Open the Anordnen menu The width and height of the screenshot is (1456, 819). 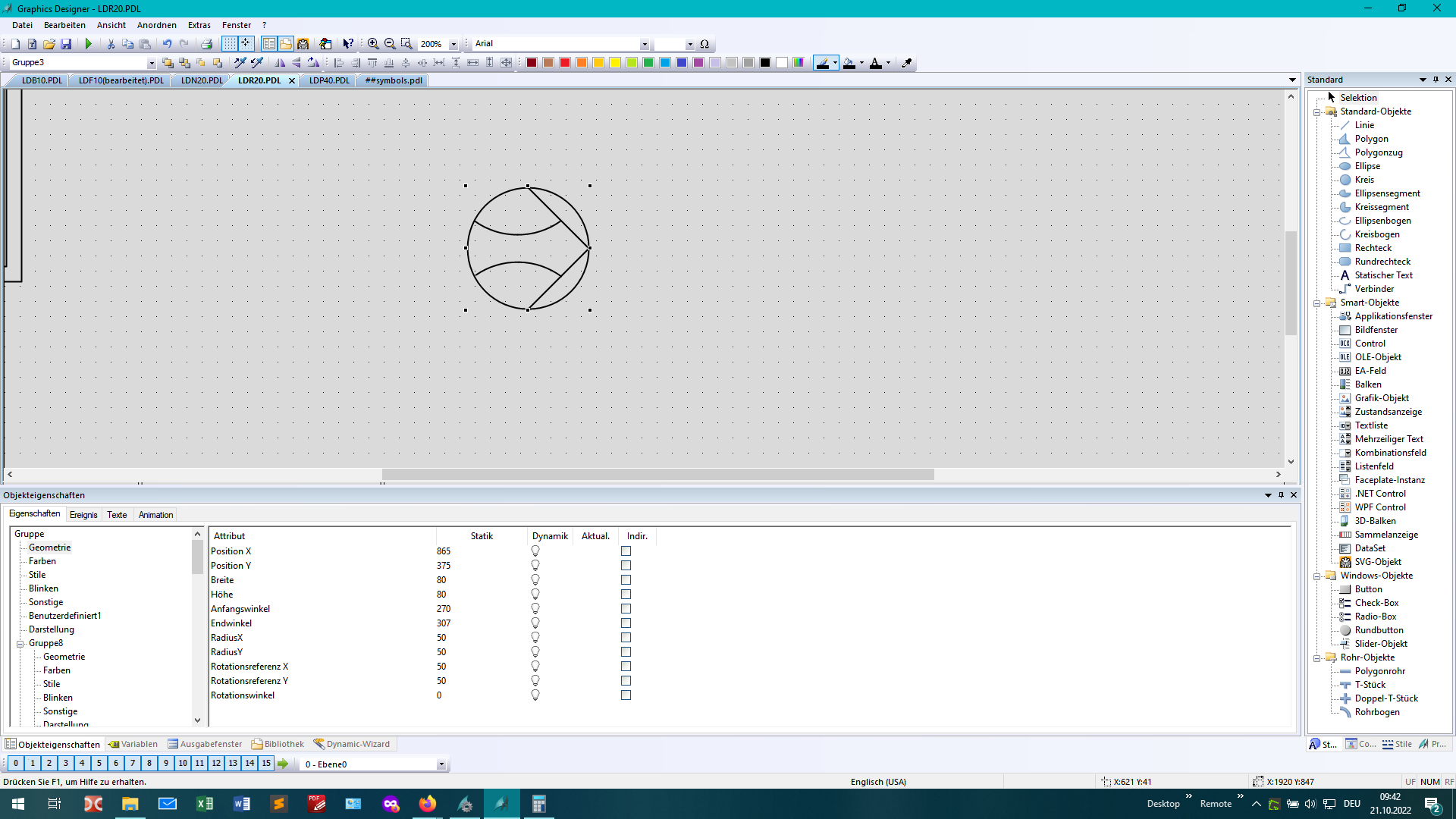[156, 25]
